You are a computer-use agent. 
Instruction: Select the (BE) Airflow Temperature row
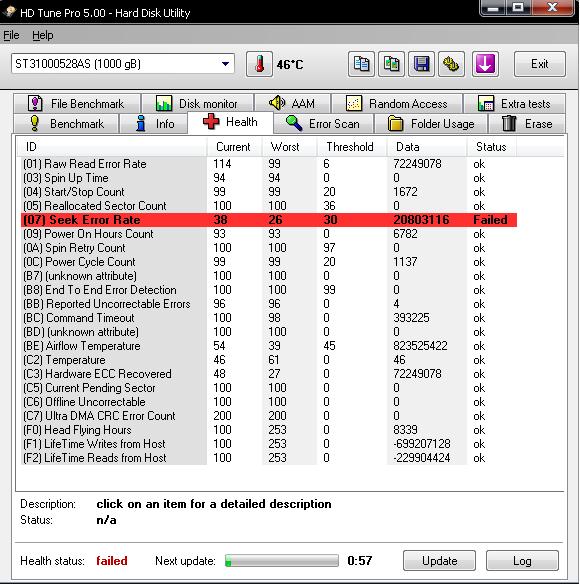(x=269, y=346)
